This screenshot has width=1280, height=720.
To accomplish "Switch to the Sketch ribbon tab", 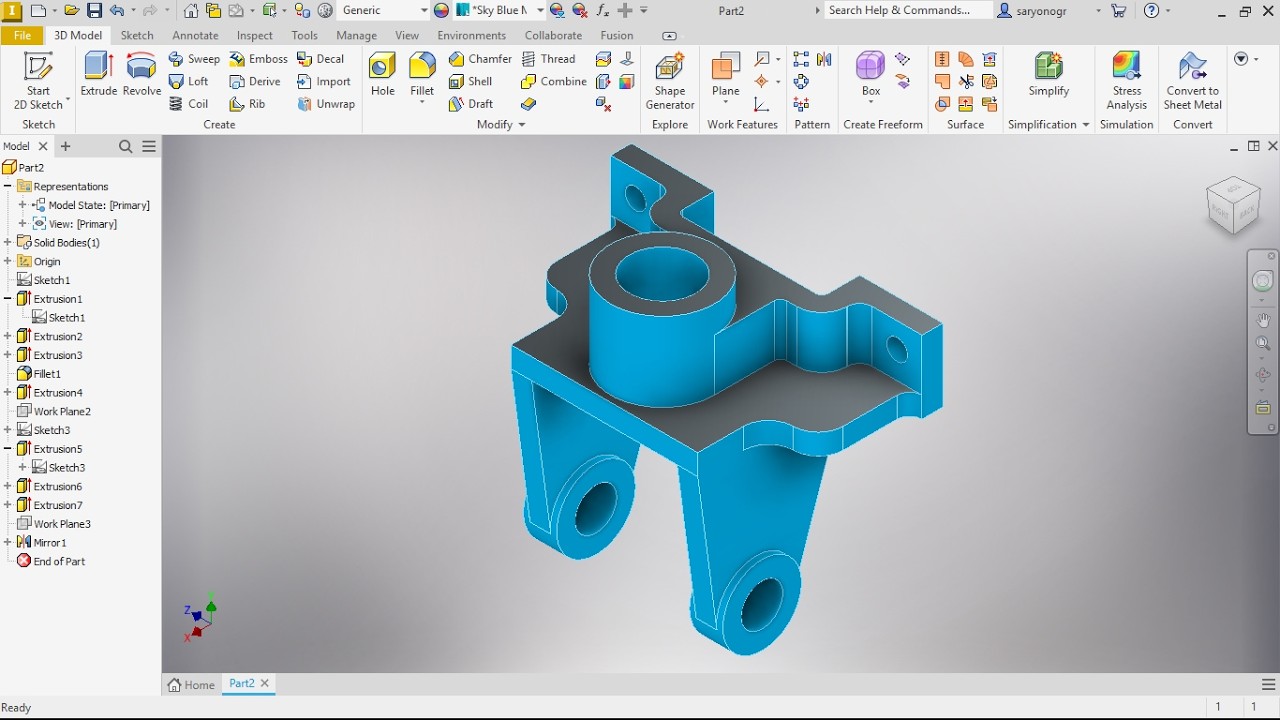I will (x=137, y=35).
